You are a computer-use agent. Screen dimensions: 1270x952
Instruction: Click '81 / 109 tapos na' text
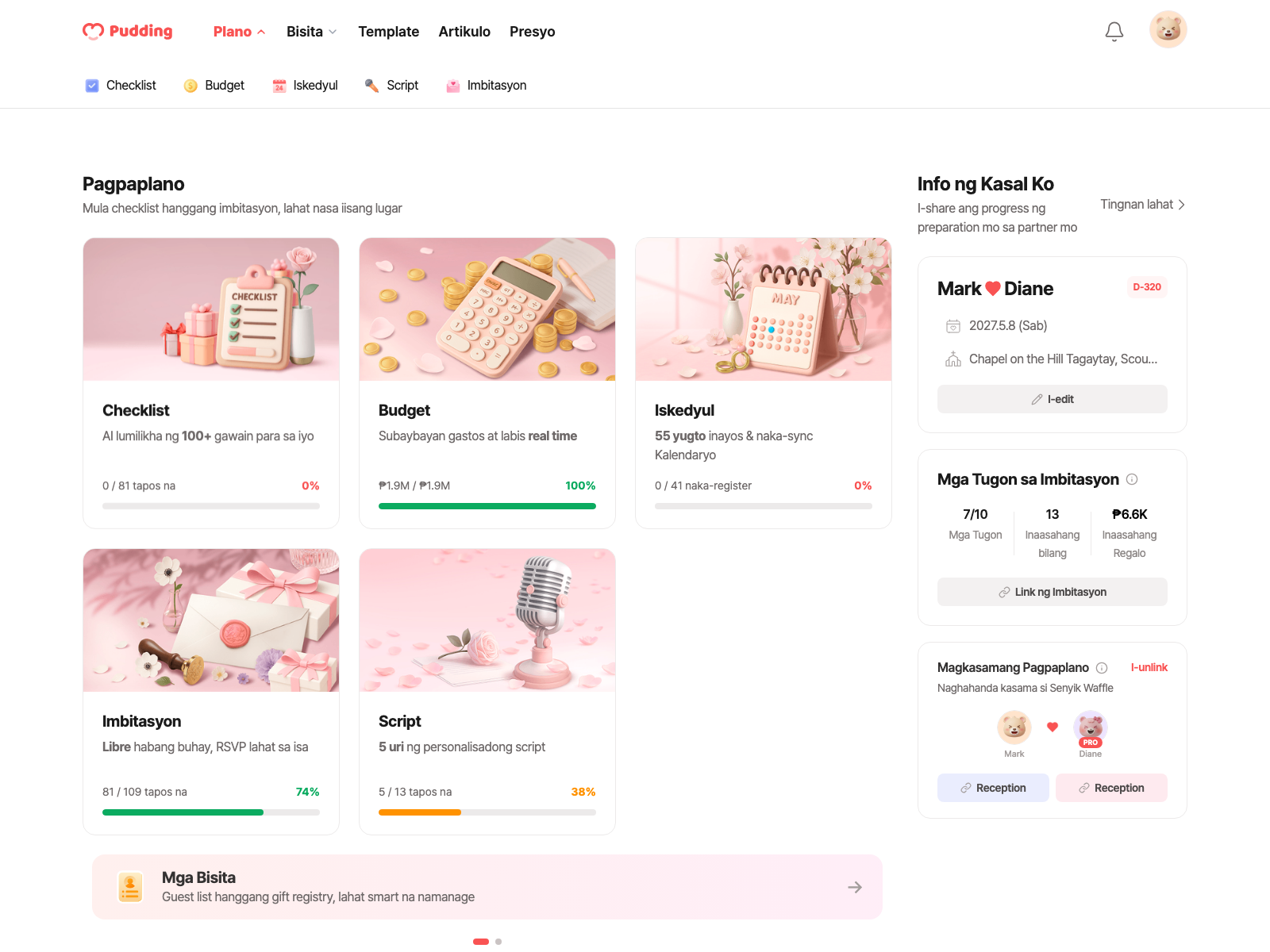pyautogui.click(x=144, y=792)
